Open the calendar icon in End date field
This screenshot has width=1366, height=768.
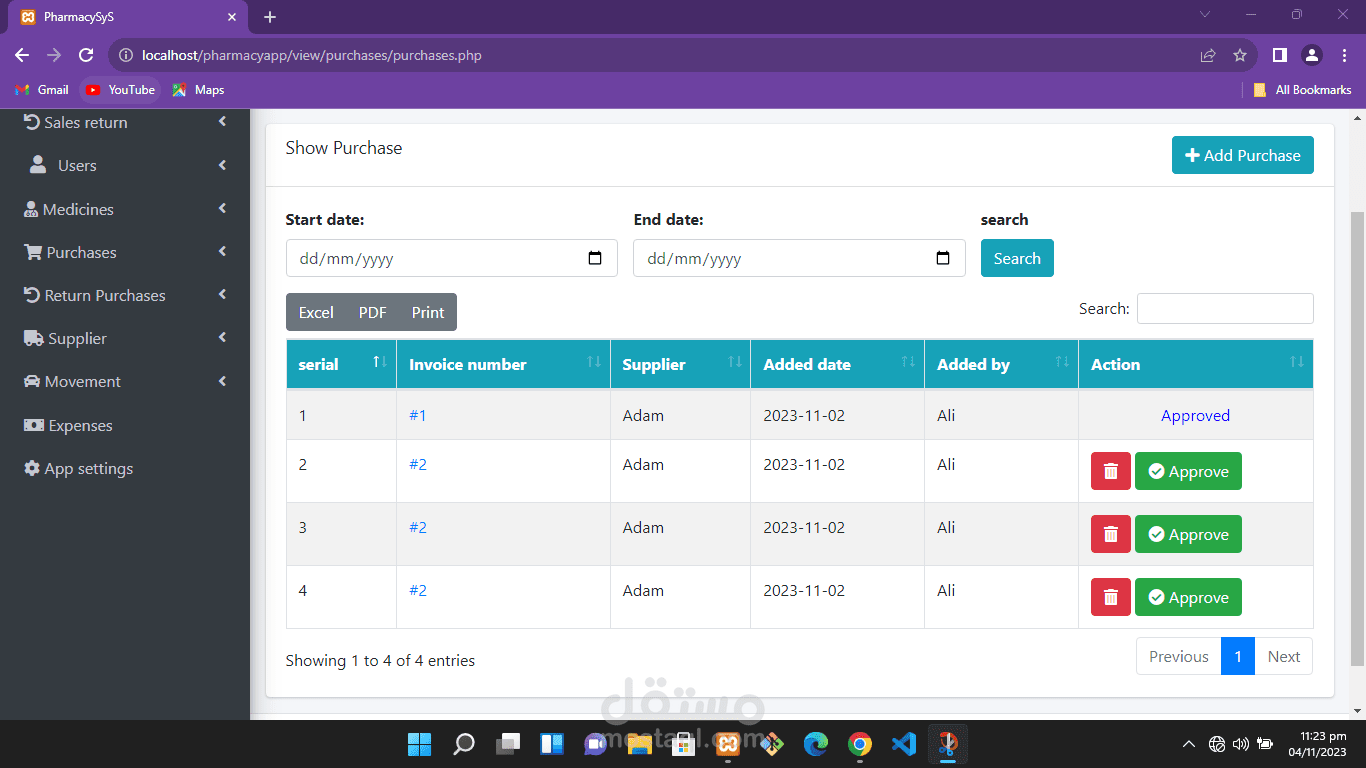[x=943, y=258]
